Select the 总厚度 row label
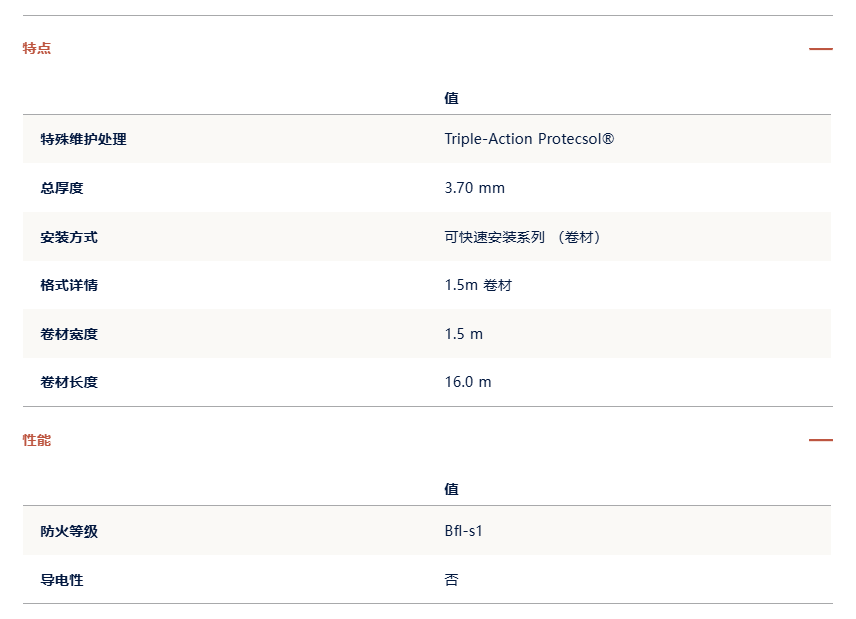Image resolution: width=856 pixels, height=619 pixels. pos(62,188)
